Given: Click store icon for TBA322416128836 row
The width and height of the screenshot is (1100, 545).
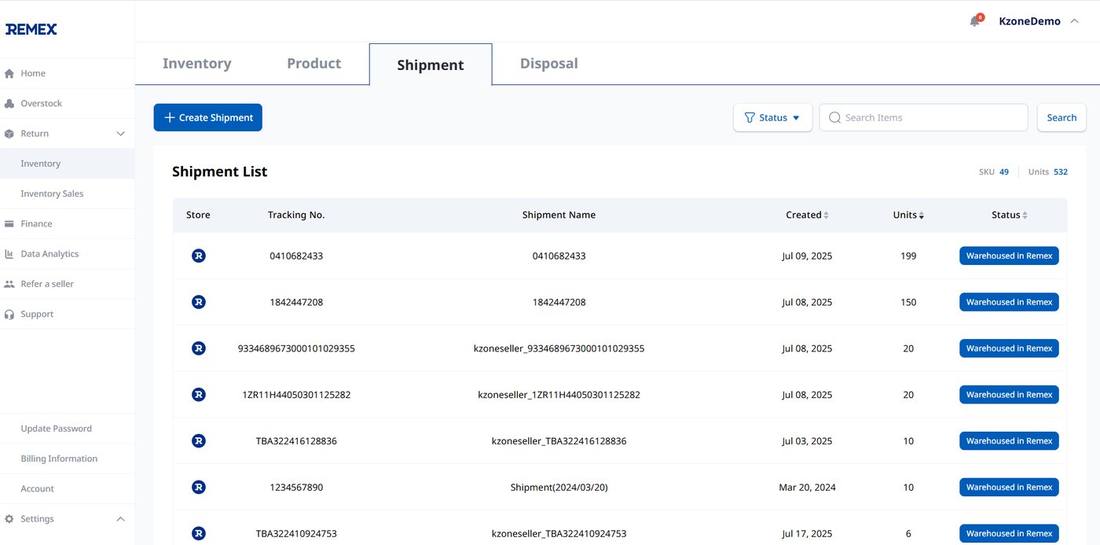Looking at the screenshot, I should (x=199, y=441).
